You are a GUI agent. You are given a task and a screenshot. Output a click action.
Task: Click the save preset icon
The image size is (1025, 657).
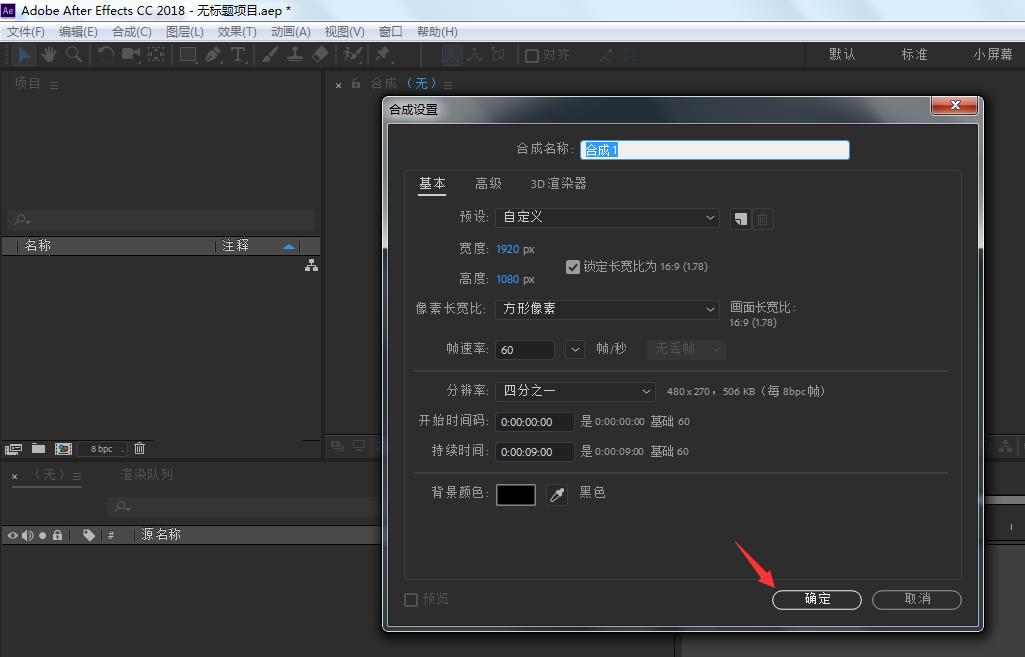coord(740,218)
